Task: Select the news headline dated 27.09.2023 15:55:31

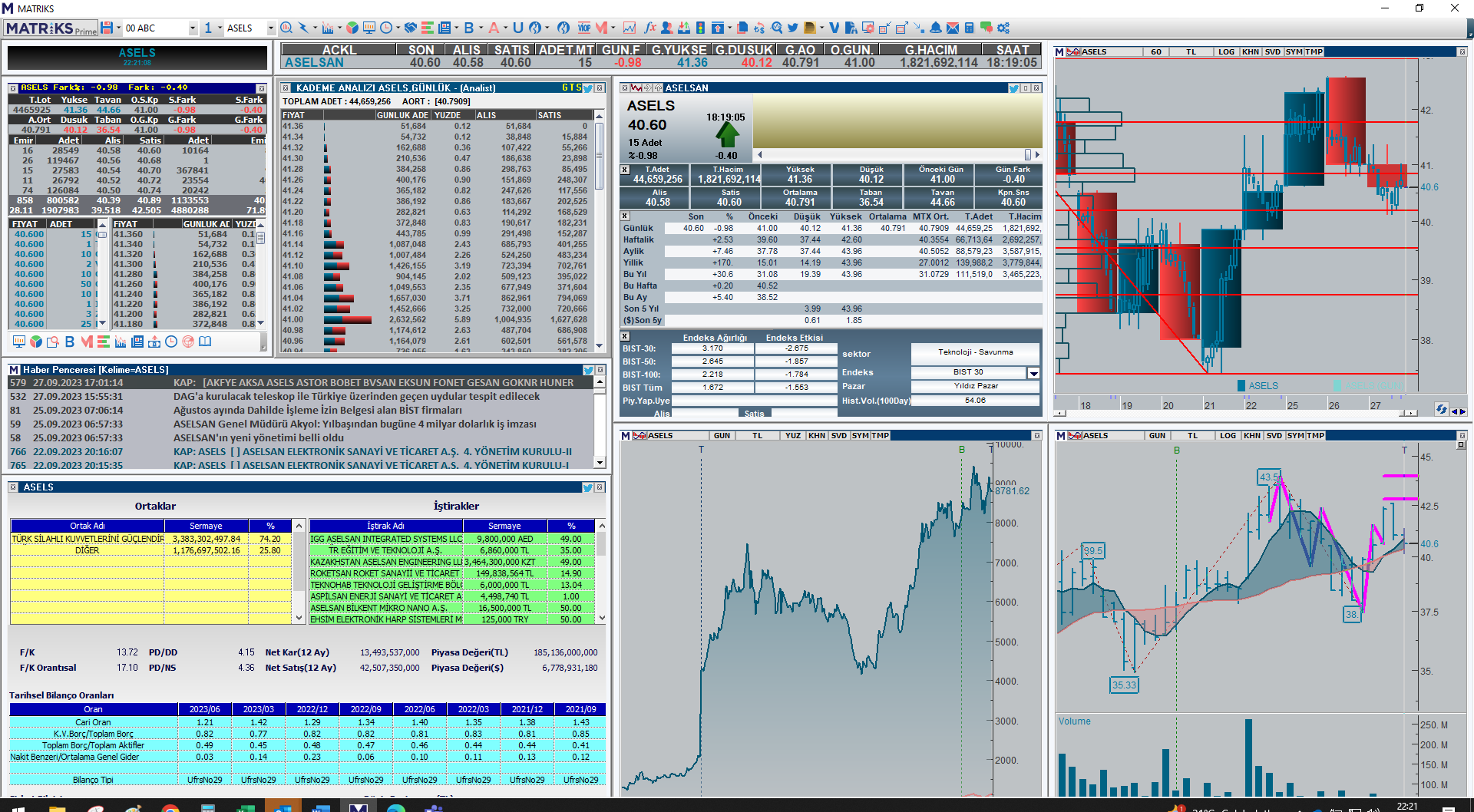Action: pos(356,397)
